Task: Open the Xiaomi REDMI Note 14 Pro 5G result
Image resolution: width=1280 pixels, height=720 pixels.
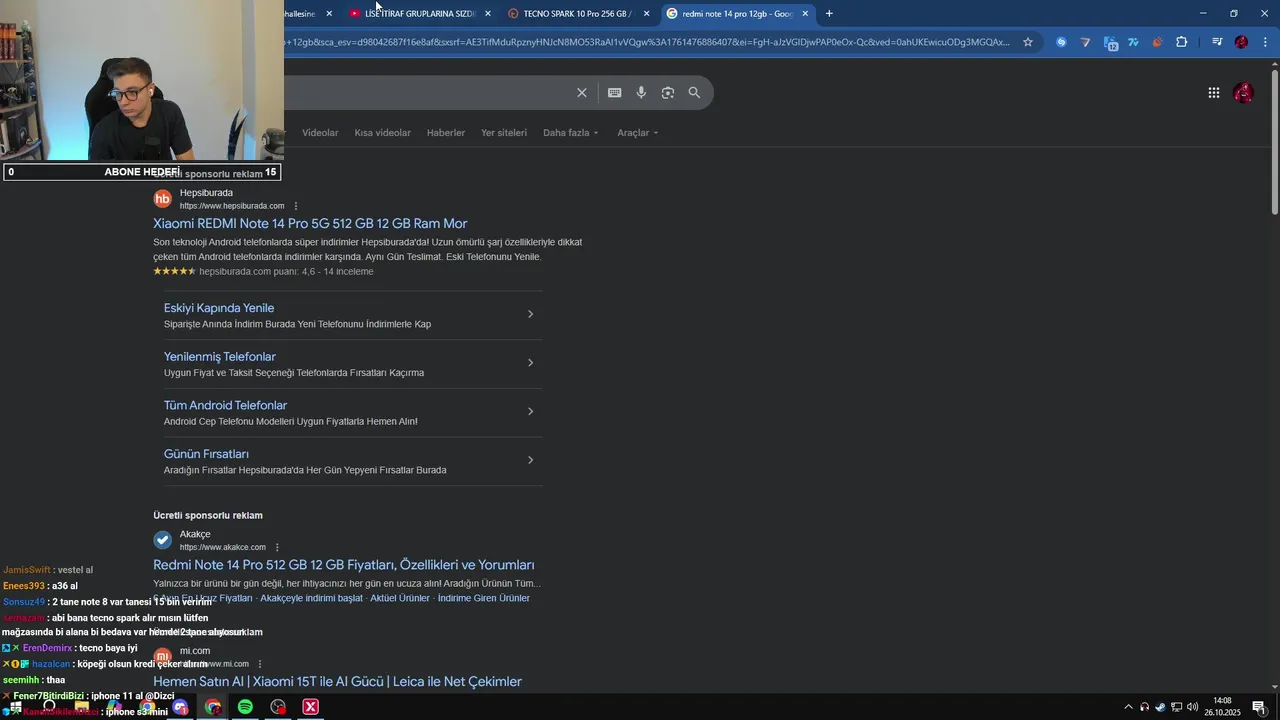Action: tap(310, 223)
